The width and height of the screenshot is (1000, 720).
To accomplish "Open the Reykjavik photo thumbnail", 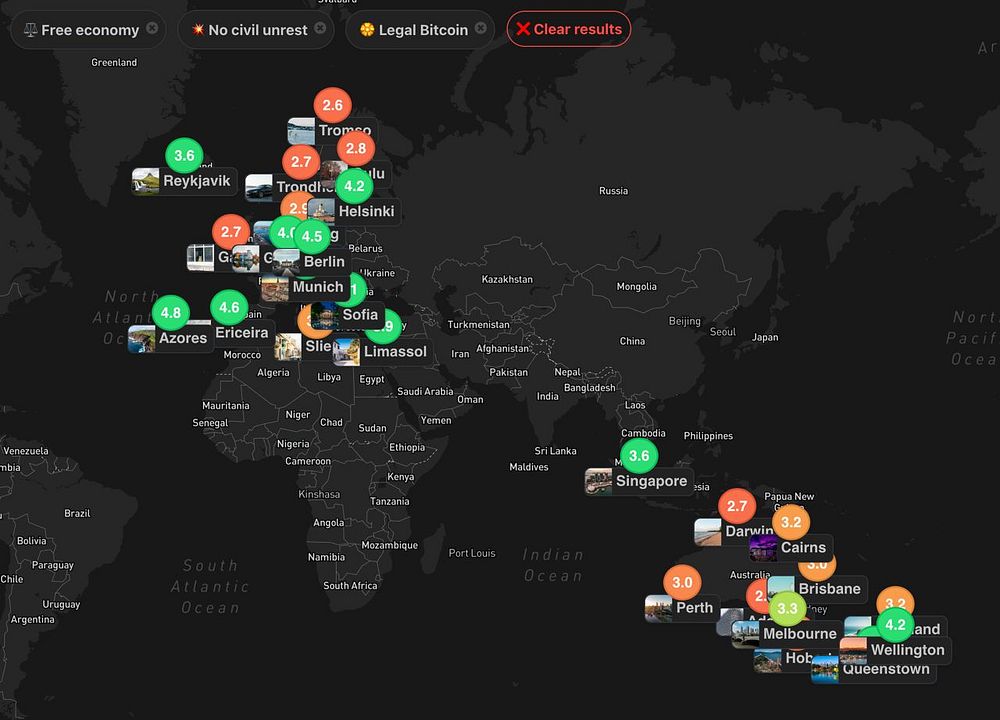I will pos(145,182).
